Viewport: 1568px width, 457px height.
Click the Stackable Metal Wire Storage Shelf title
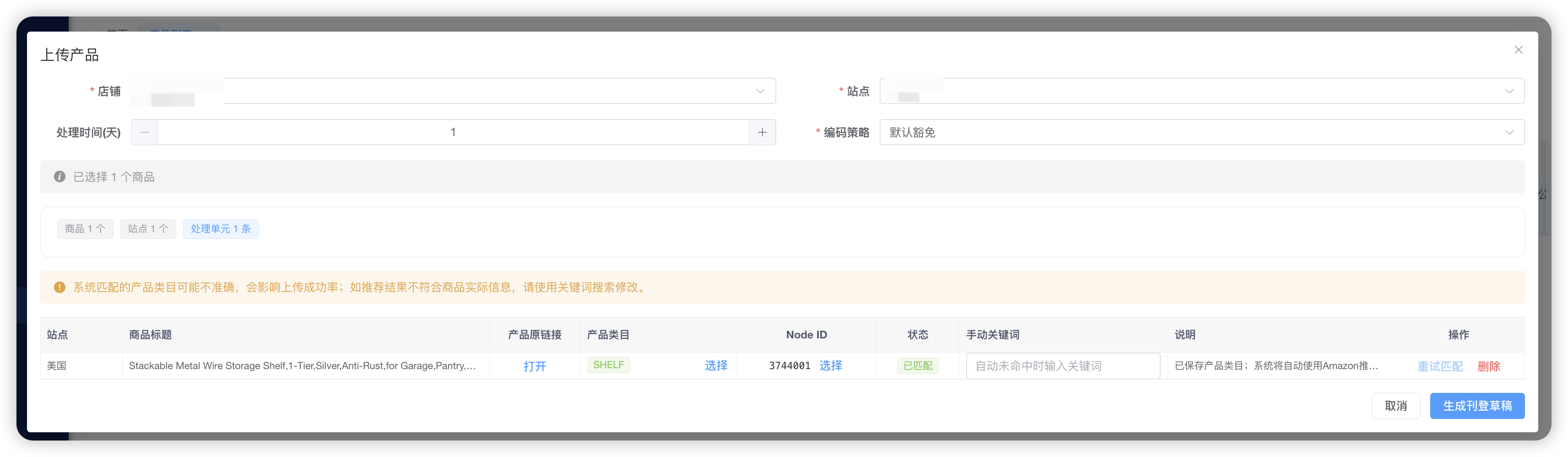302,365
